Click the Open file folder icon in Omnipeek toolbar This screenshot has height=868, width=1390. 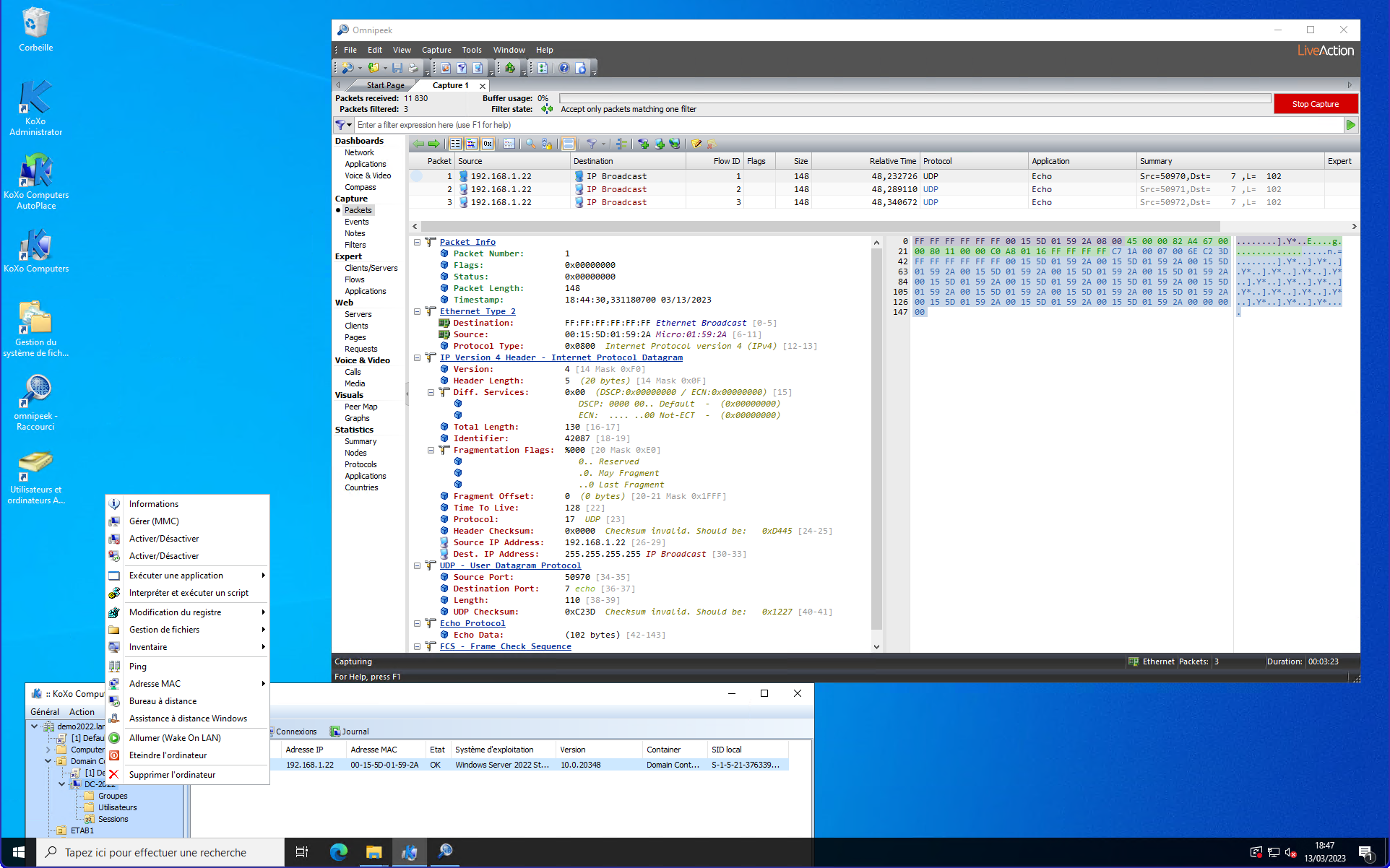(x=373, y=68)
